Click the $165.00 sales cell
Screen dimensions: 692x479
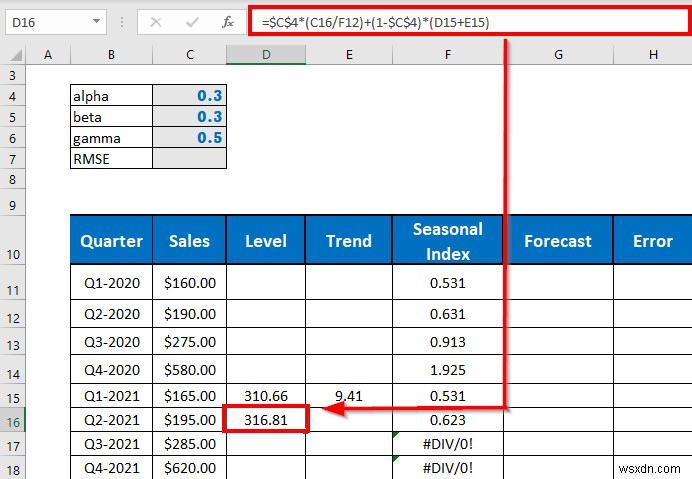pyautogui.click(x=189, y=396)
